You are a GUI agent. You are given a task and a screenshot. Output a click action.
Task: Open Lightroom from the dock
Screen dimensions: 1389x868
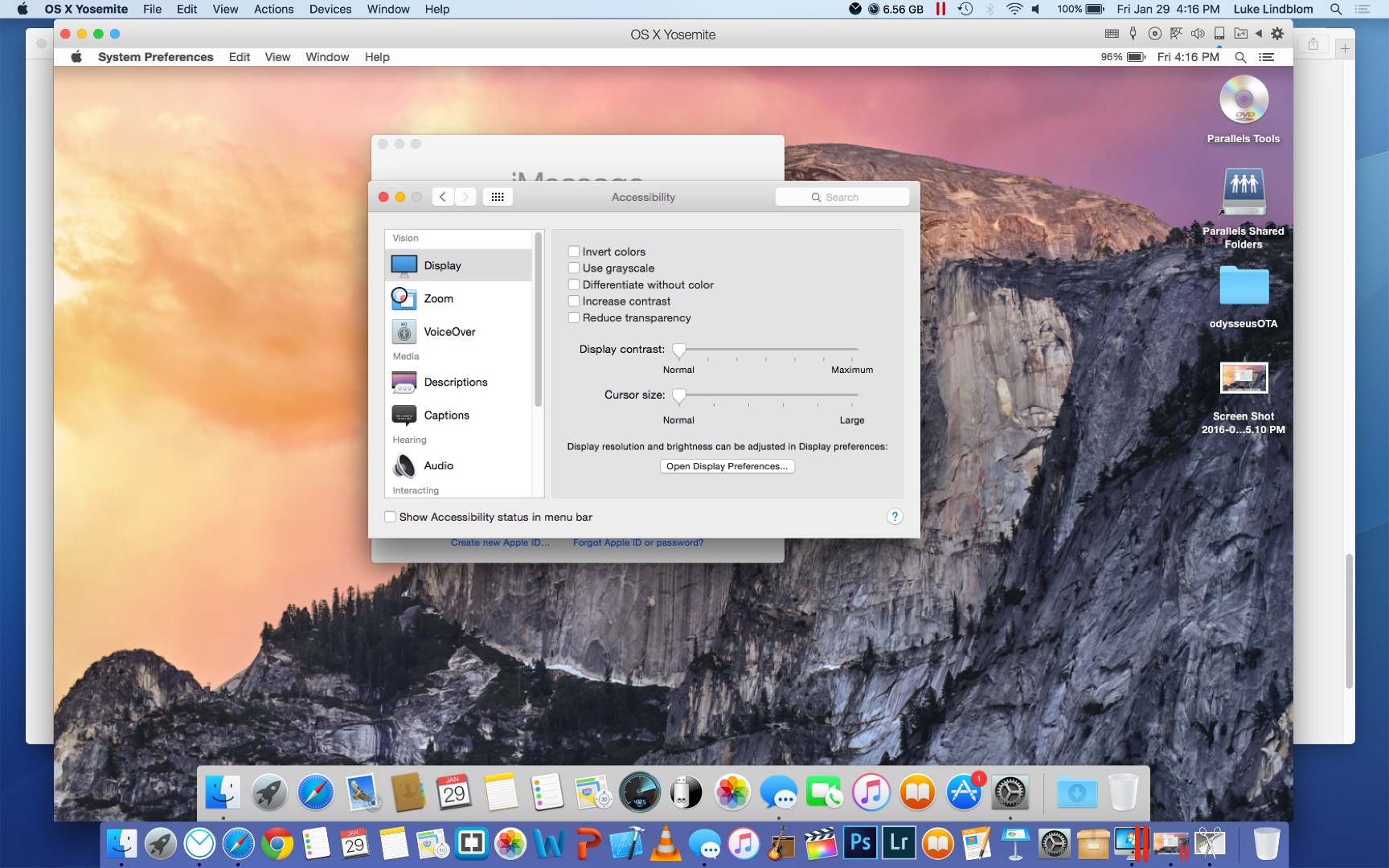coord(899,843)
